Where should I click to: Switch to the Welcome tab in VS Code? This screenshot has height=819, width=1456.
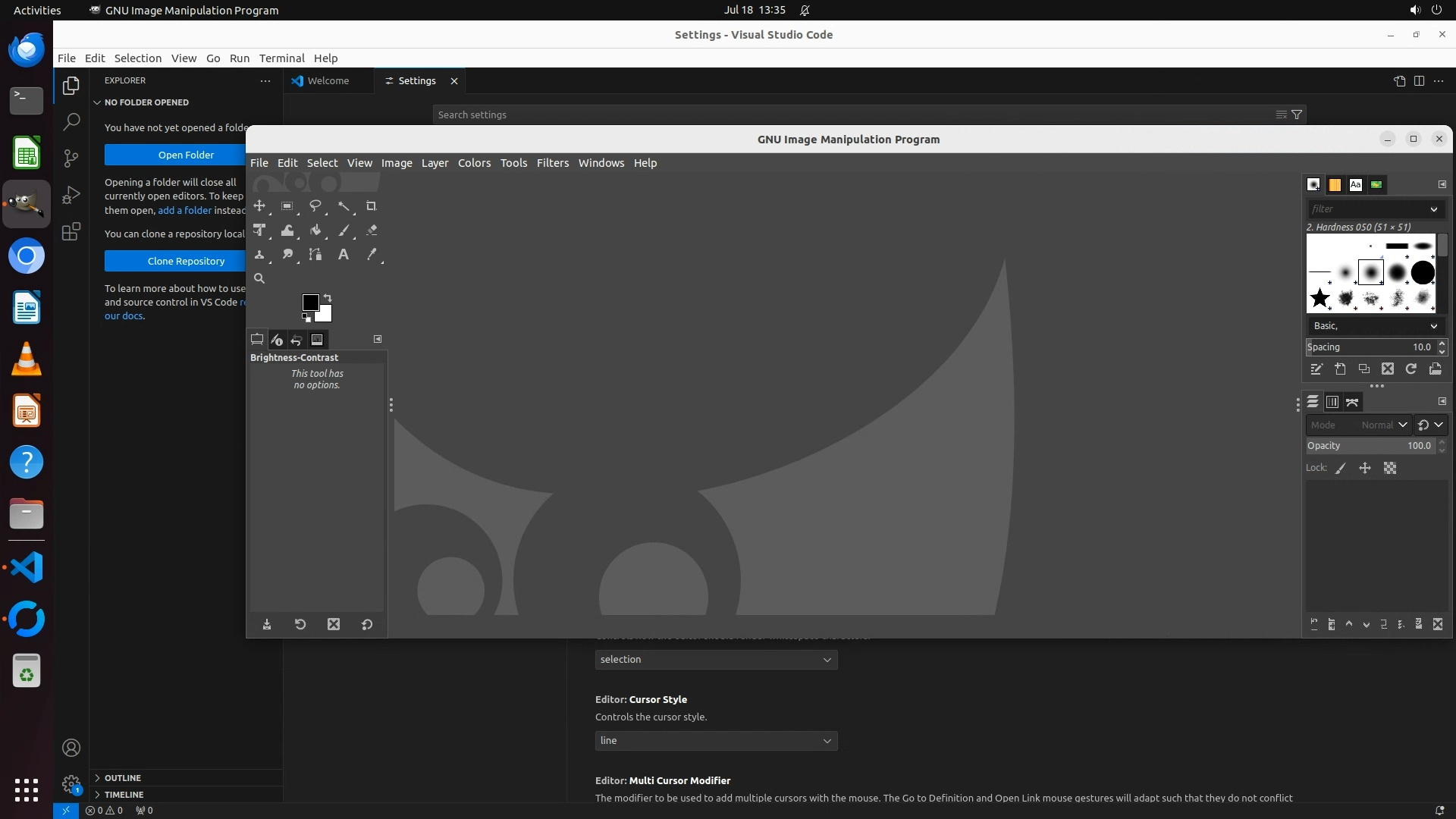(x=328, y=81)
